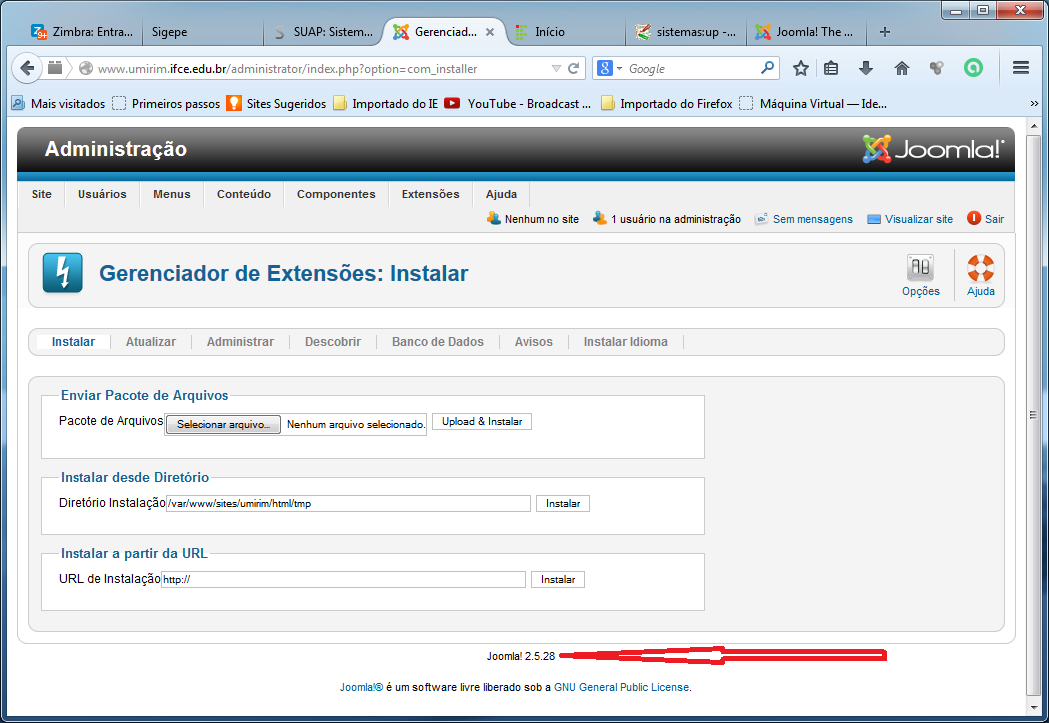This screenshot has height=723, width=1049.
Task: Click the Opções toolbar icon
Action: tap(921, 276)
